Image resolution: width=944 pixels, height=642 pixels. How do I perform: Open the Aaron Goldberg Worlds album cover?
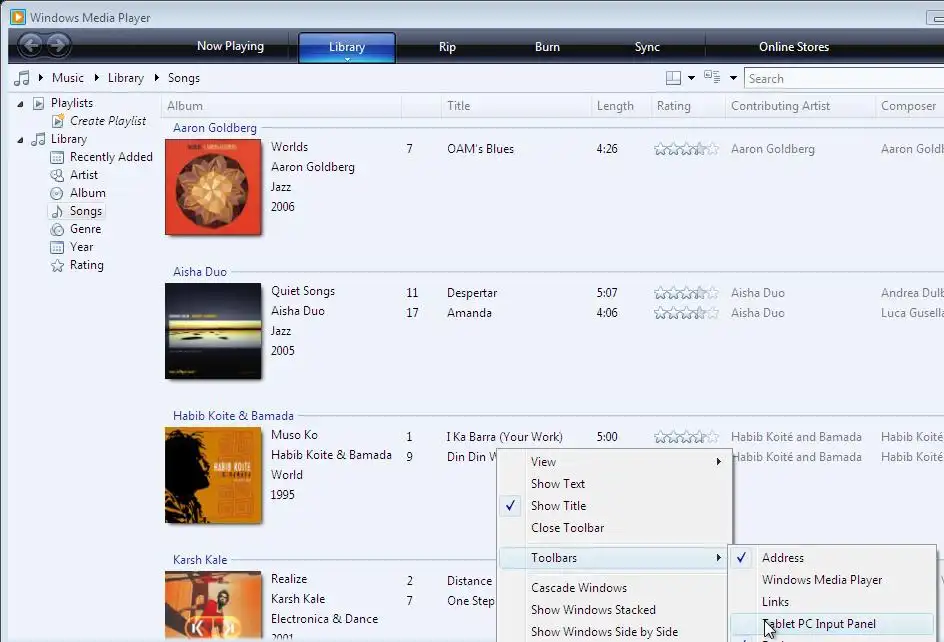(213, 187)
